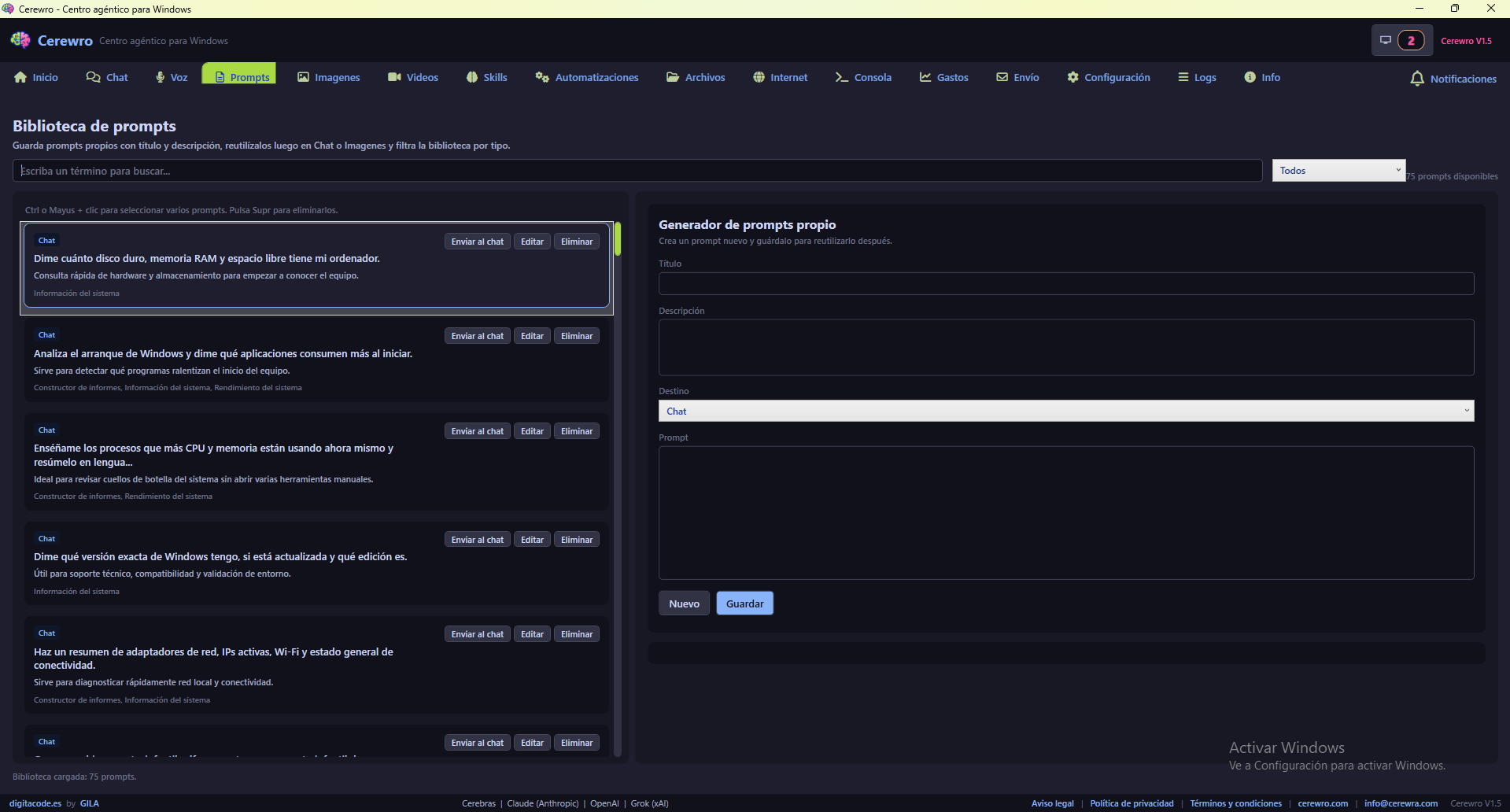Viewport: 1510px width, 812px height.
Task: Click the Imagenes picture icon
Action: (x=303, y=77)
